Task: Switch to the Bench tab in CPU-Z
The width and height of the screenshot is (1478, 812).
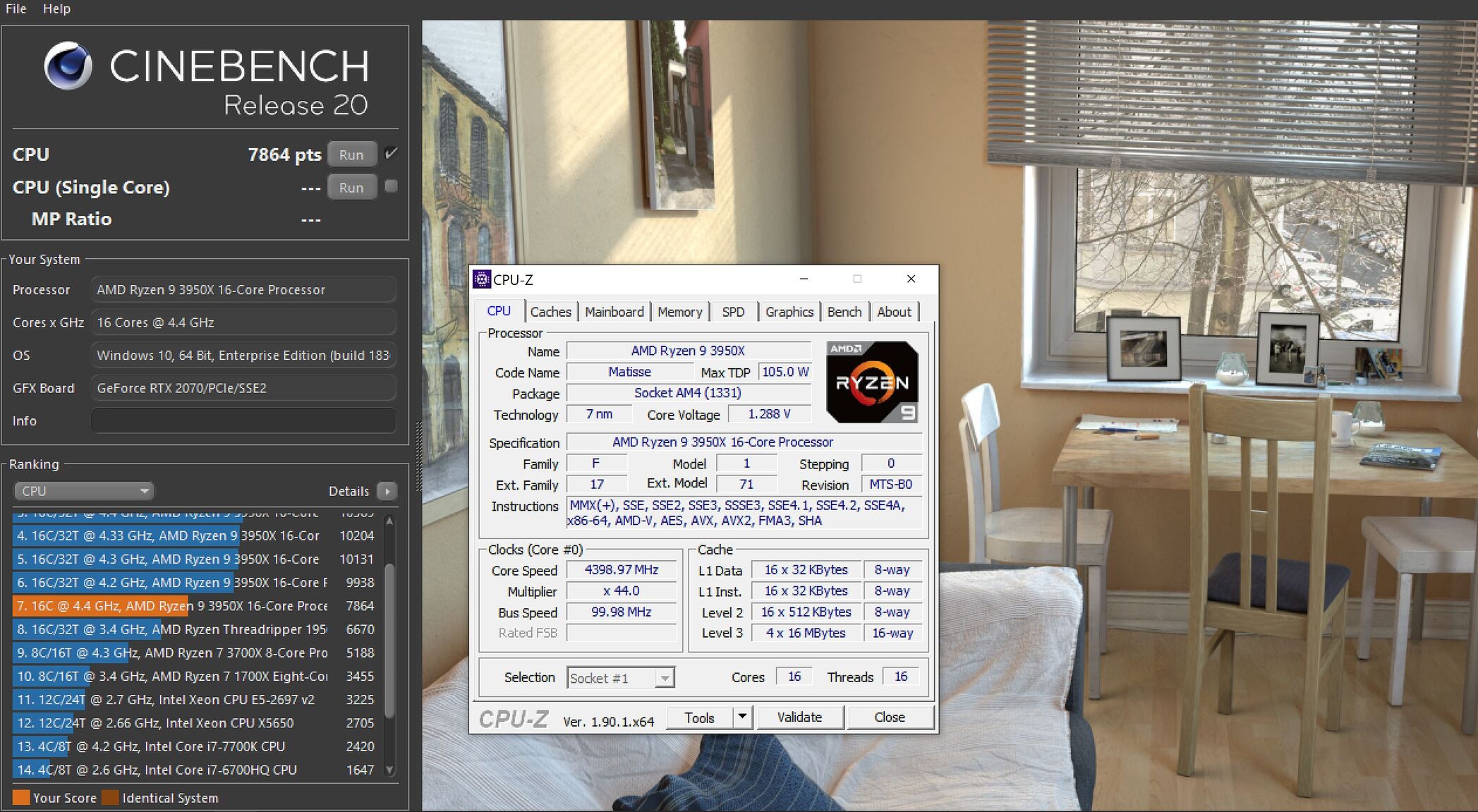Action: coord(844,312)
